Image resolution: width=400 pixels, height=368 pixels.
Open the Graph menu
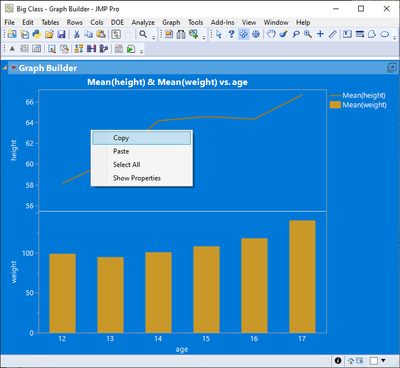point(171,22)
